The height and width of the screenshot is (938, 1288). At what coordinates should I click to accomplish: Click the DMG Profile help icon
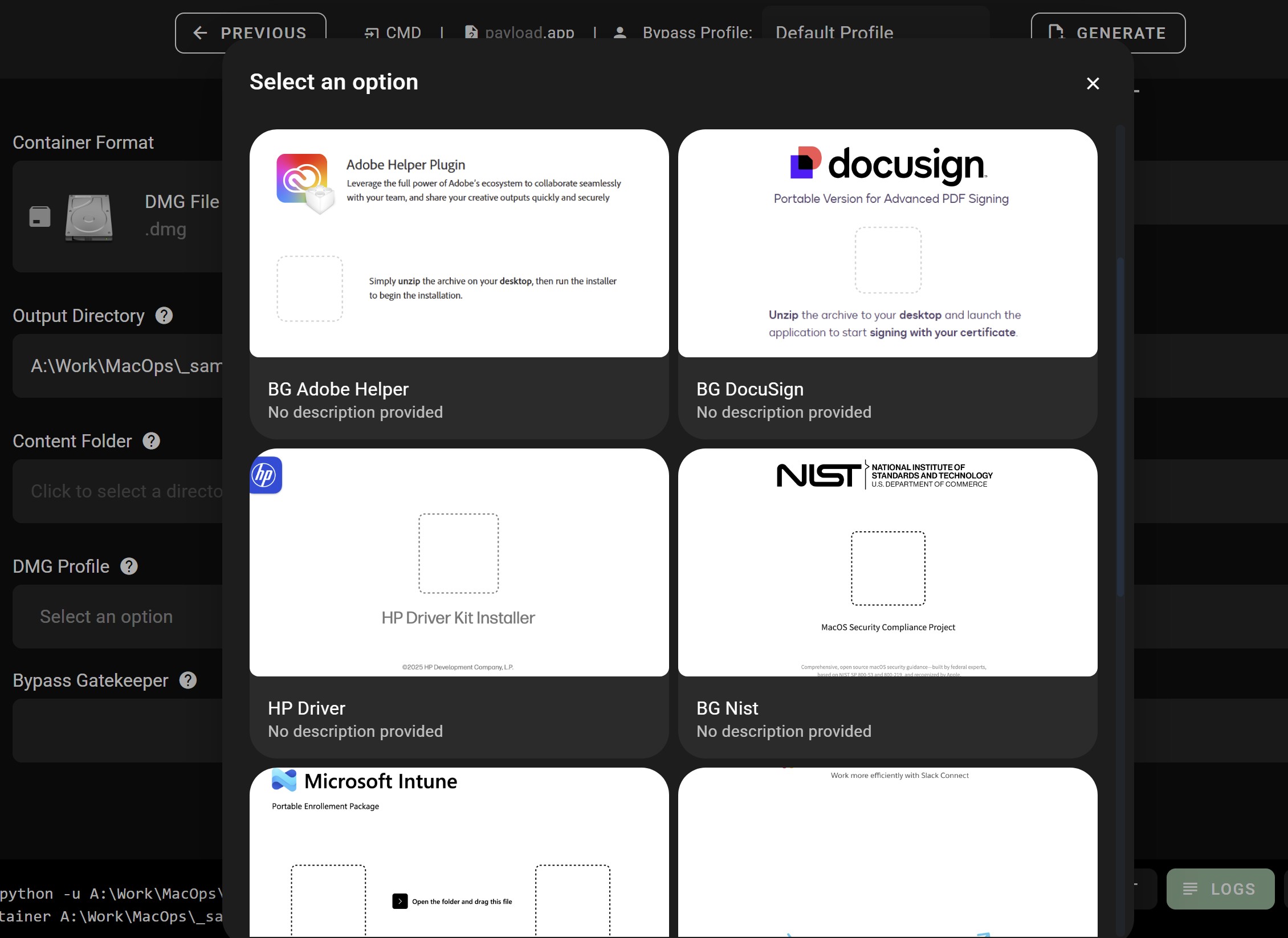(x=129, y=566)
